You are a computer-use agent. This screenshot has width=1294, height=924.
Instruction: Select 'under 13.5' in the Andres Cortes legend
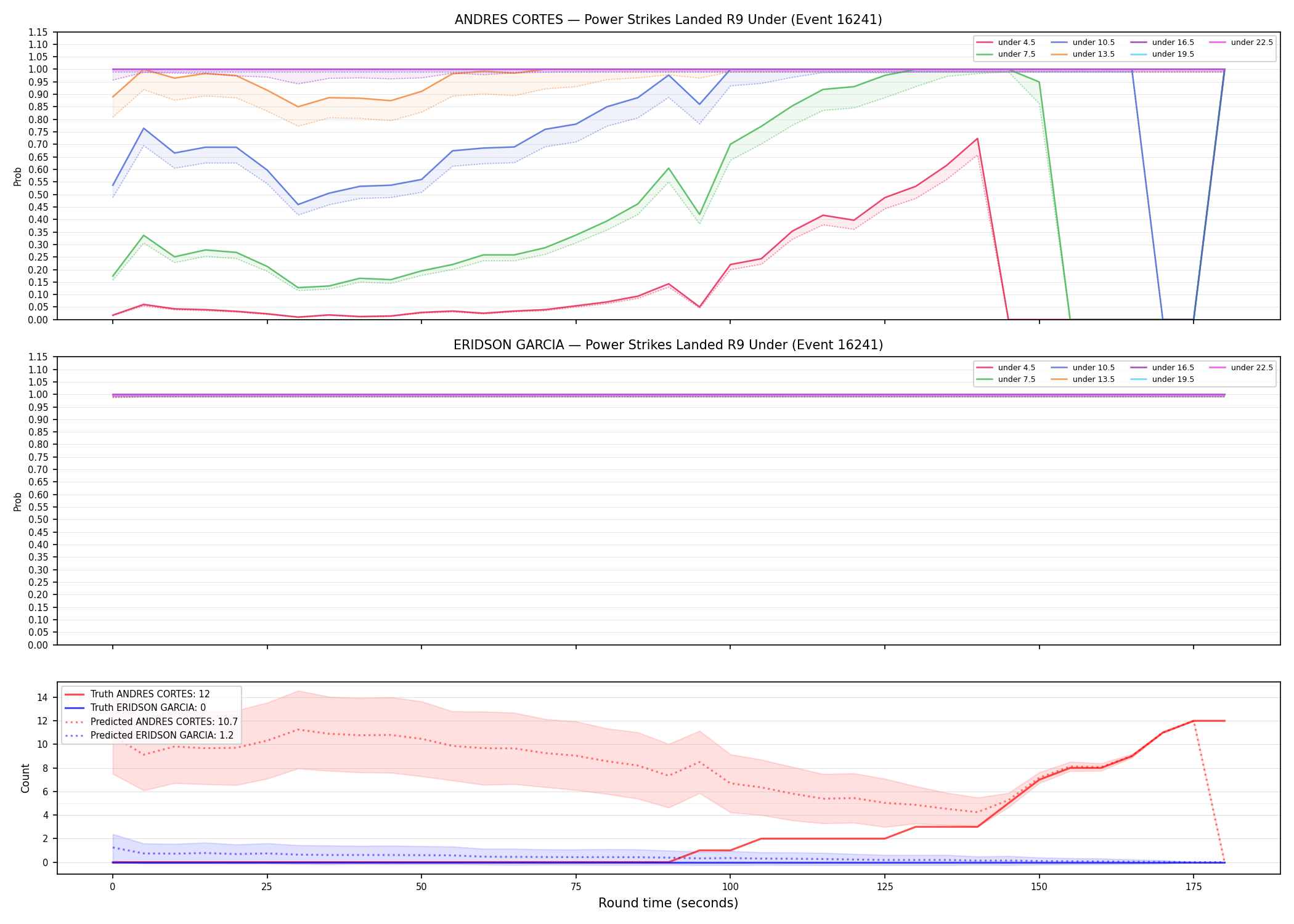click(x=1083, y=54)
